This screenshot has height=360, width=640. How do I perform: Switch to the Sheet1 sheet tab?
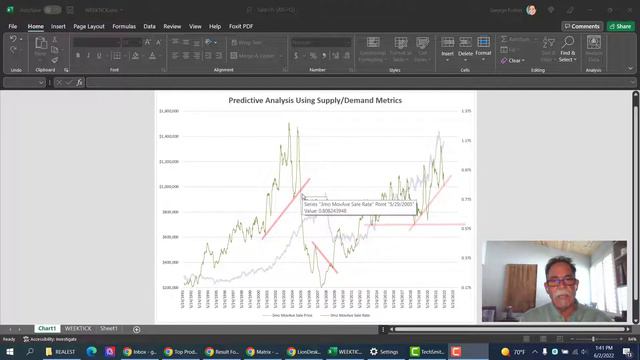point(109,329)
